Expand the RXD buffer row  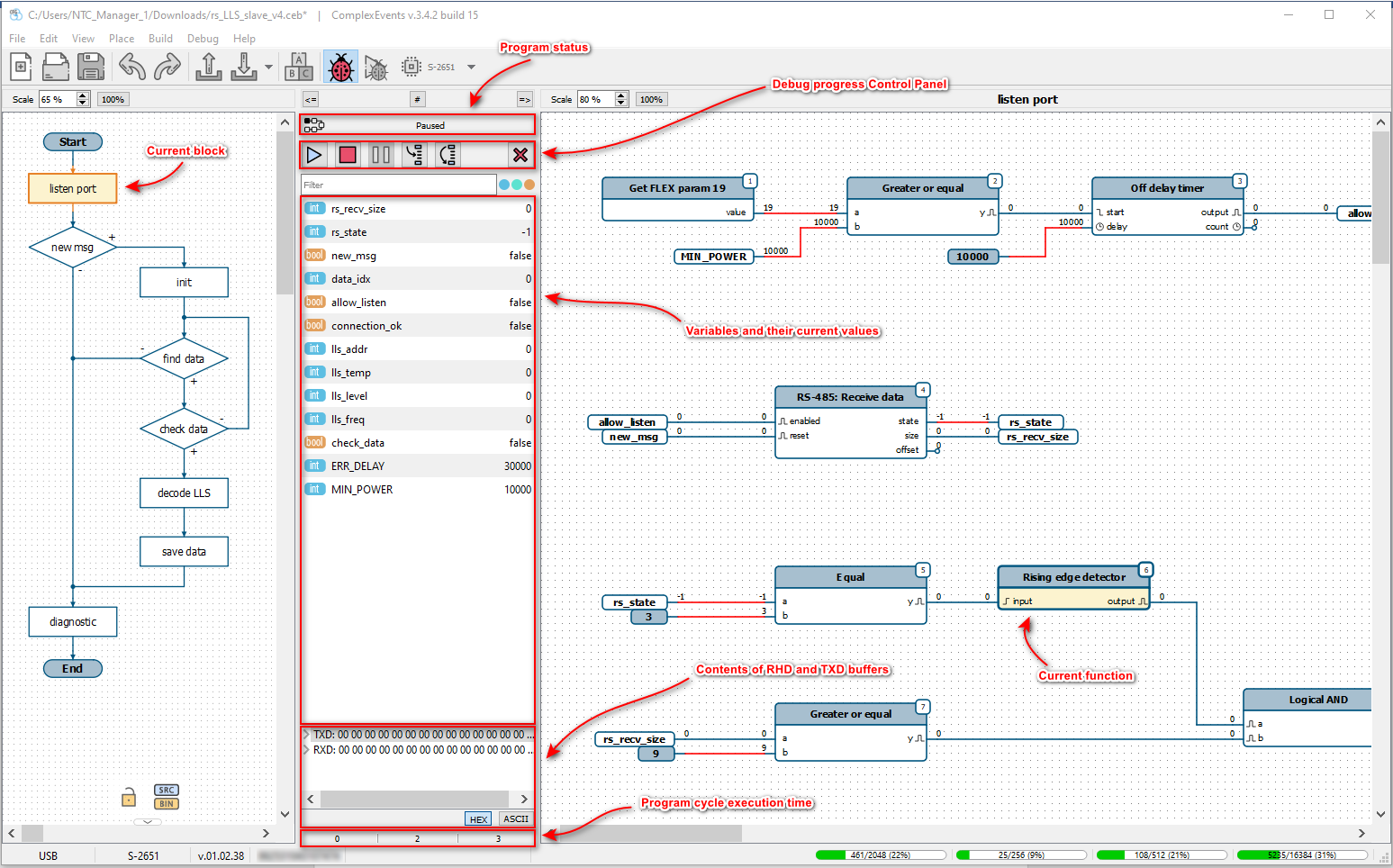(307, 750)
